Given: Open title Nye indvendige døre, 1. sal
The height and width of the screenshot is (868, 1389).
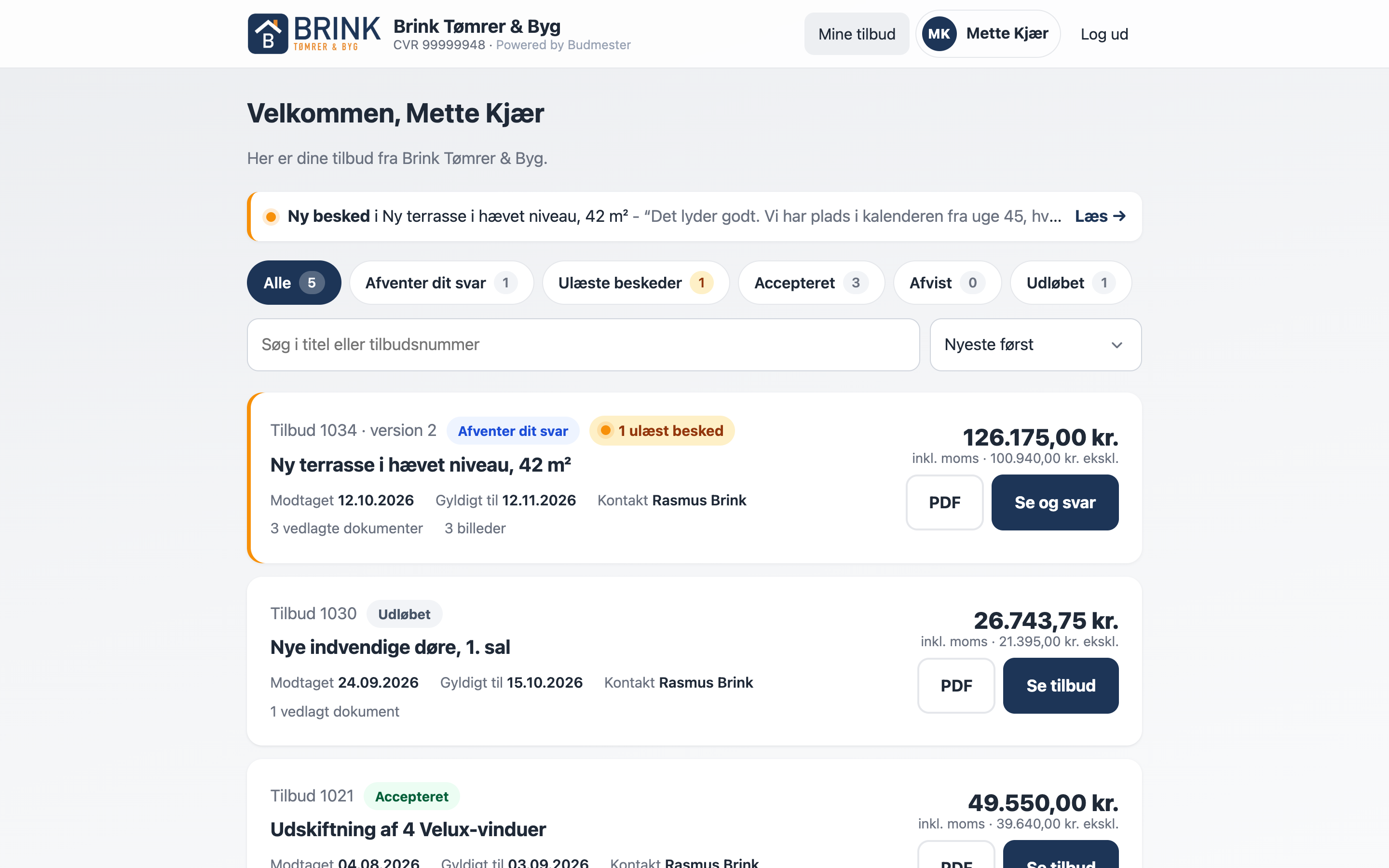Looking at the screenshot, I should tap(390, 647).
